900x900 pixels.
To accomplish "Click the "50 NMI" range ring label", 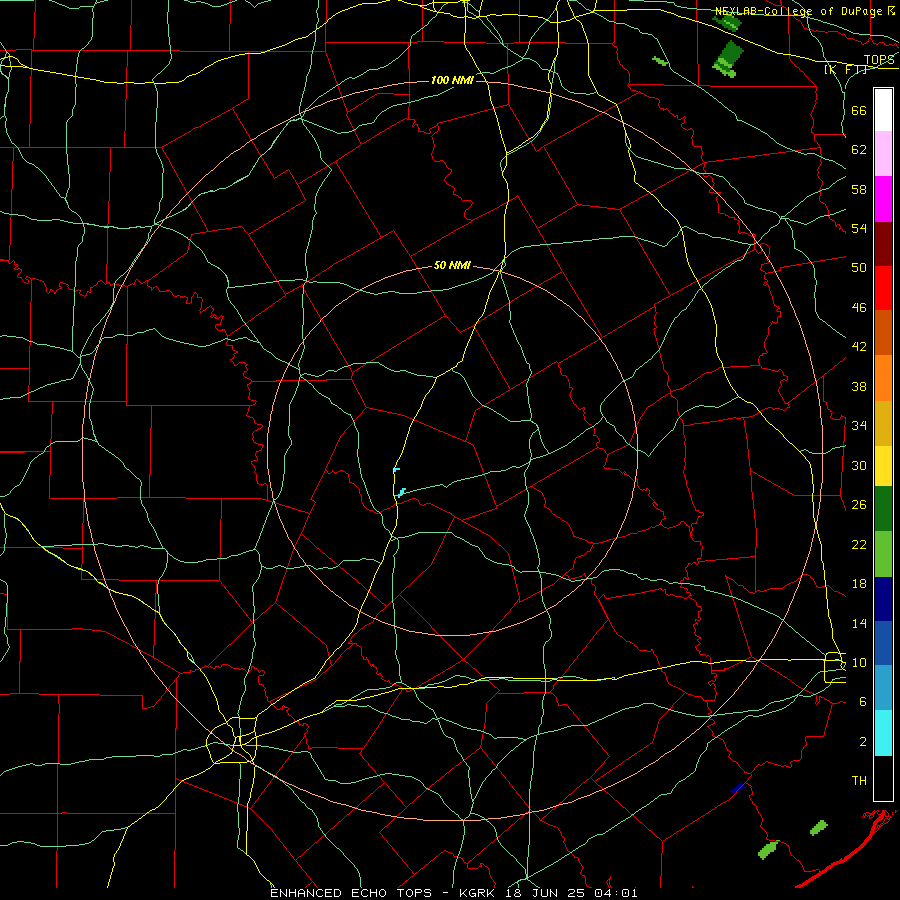I will (x=452, y=265).
